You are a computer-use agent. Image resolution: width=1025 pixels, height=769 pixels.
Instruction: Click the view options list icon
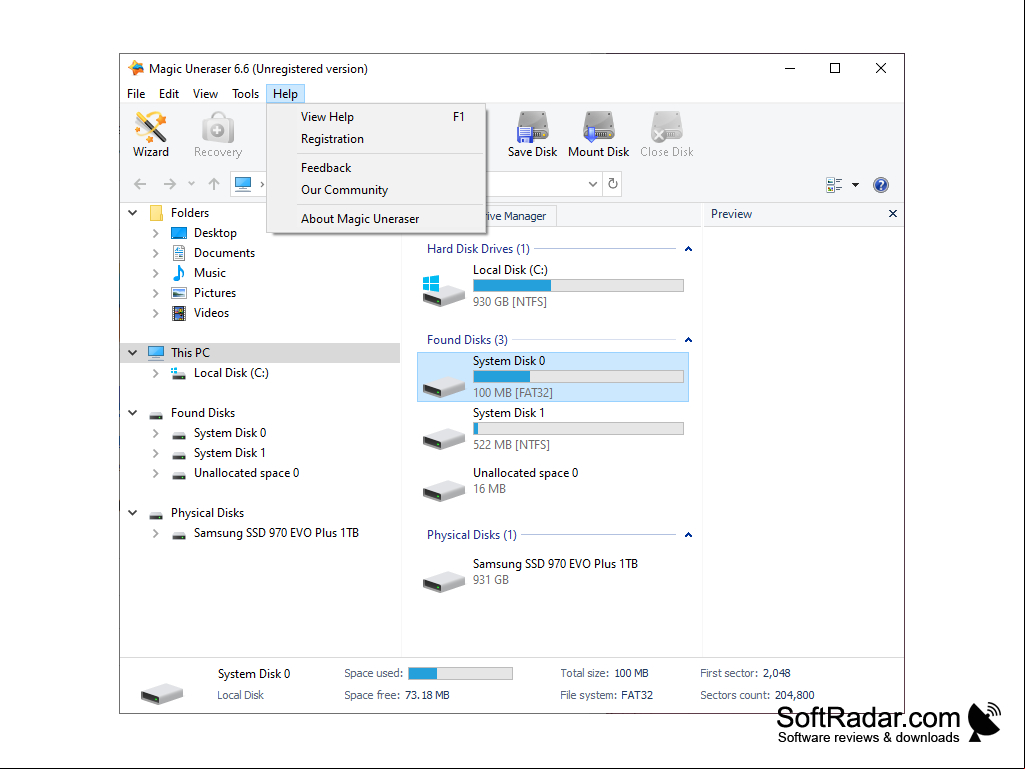833,185
